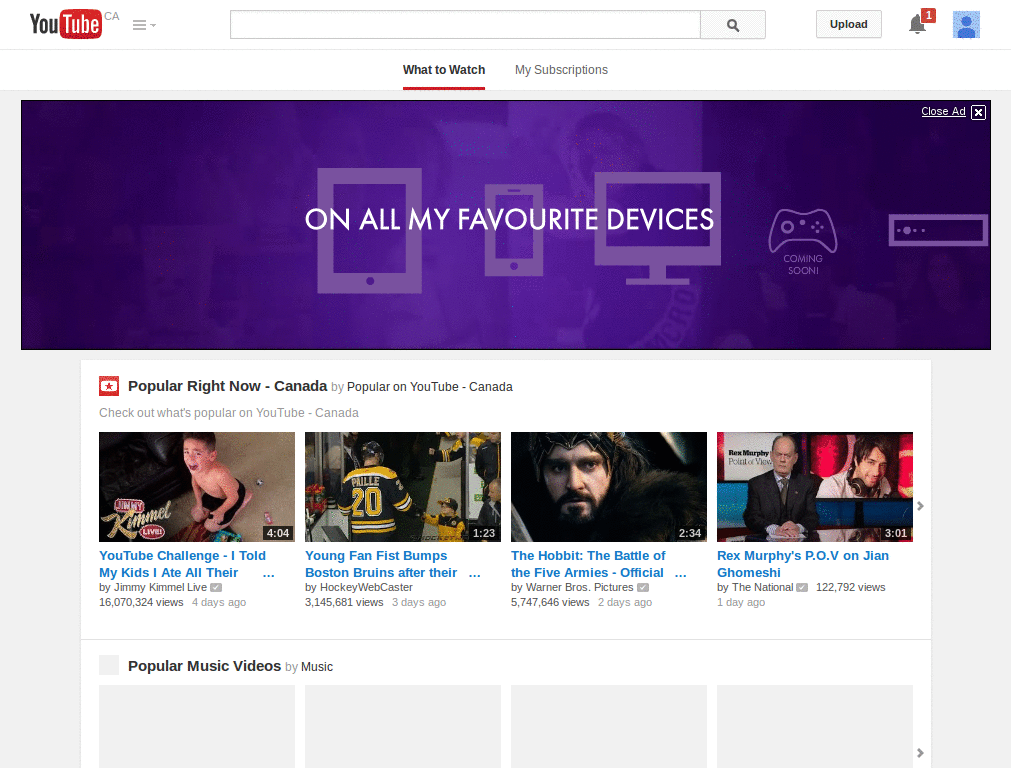Viewport: 1024px width, 768px height.
Task: Switch to My Subscriptions tab
Action: [x=561, y=70]
